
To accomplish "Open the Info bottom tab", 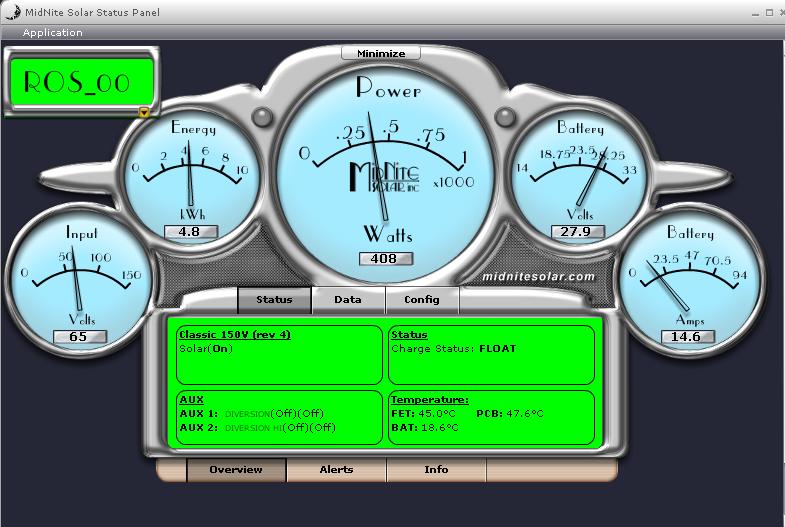I will coord(436,469).
